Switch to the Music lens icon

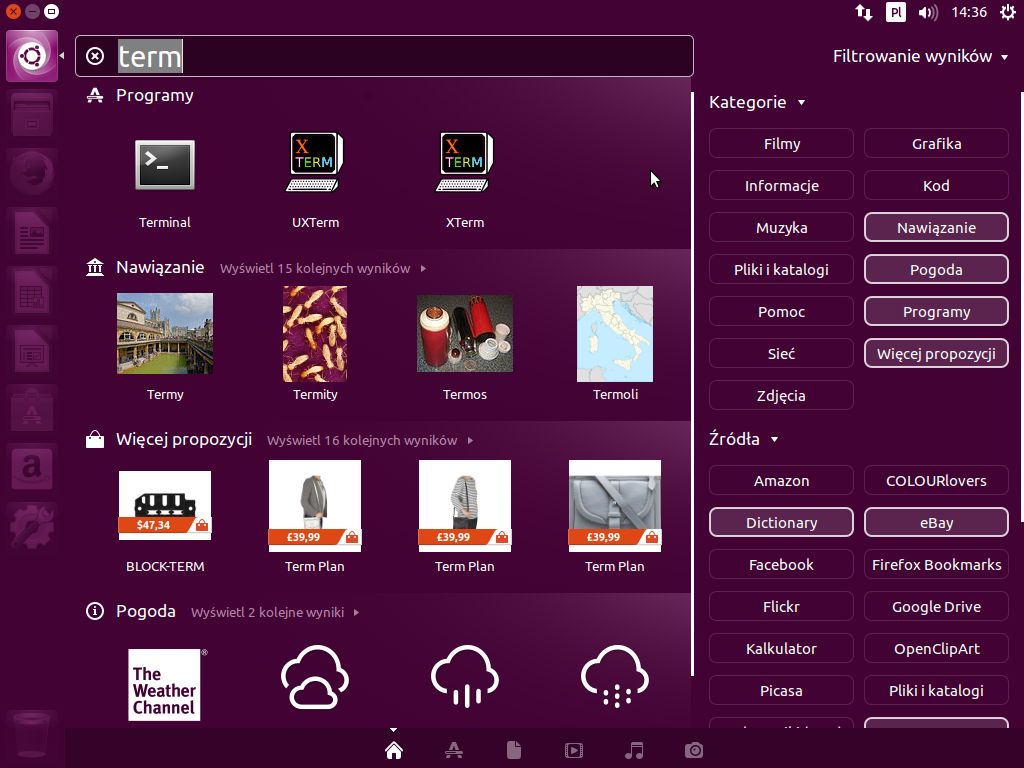point(633,750)
